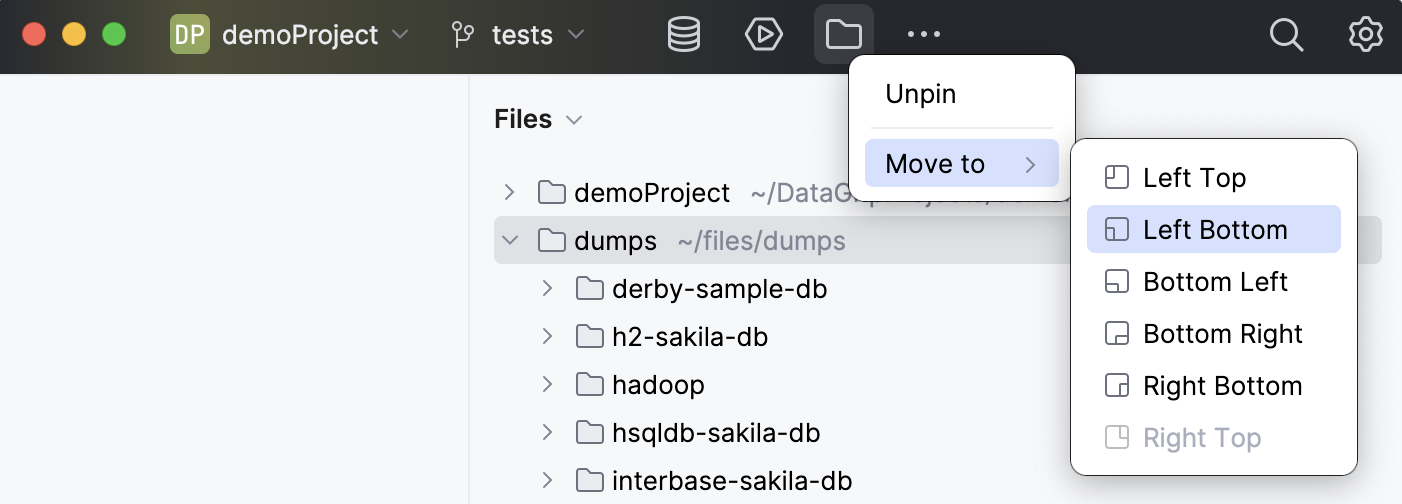Expand the derby-sample-db folder
Screen dimensions: 1402x504
547,289
